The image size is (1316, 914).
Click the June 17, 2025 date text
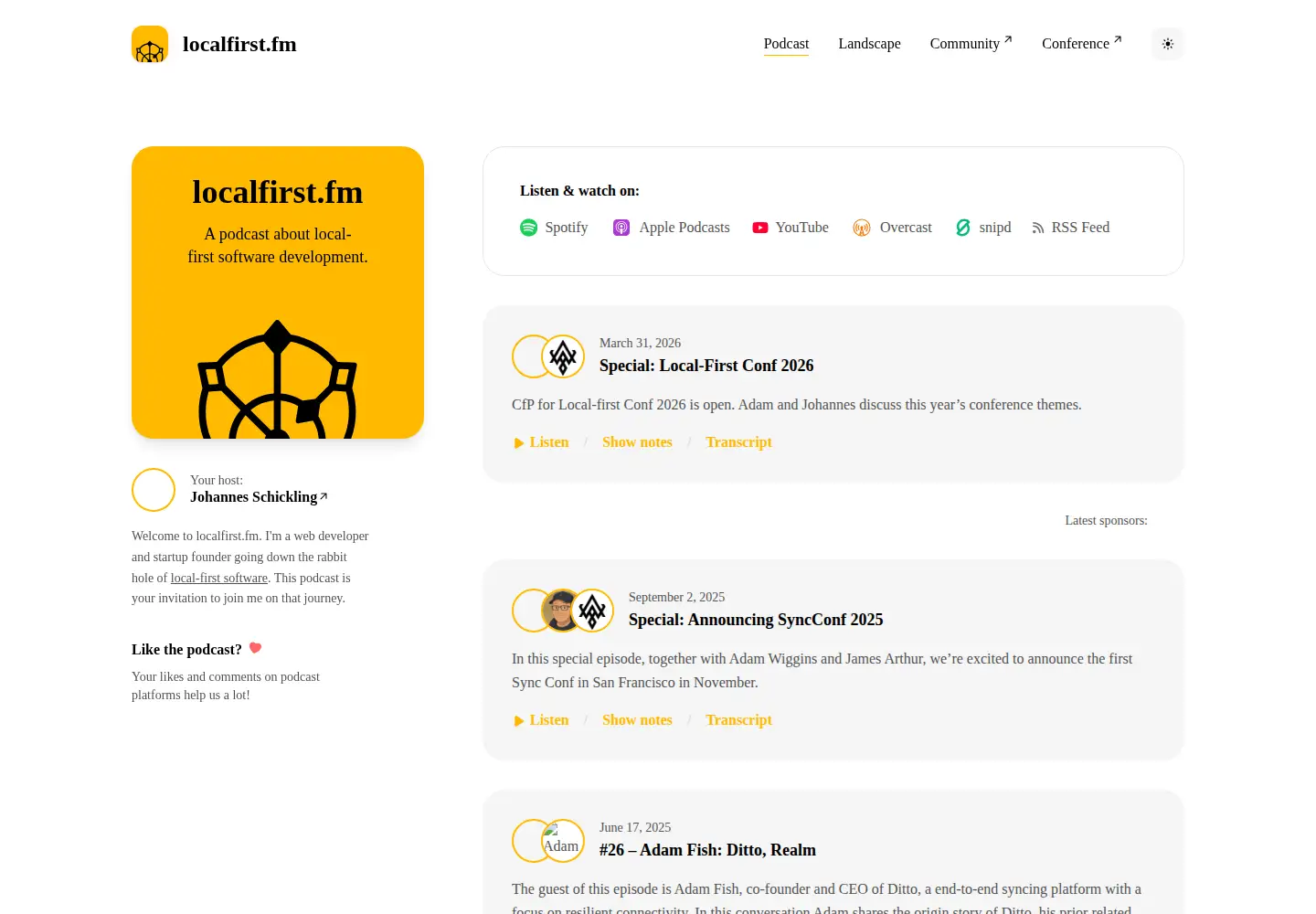coord(635,827)
